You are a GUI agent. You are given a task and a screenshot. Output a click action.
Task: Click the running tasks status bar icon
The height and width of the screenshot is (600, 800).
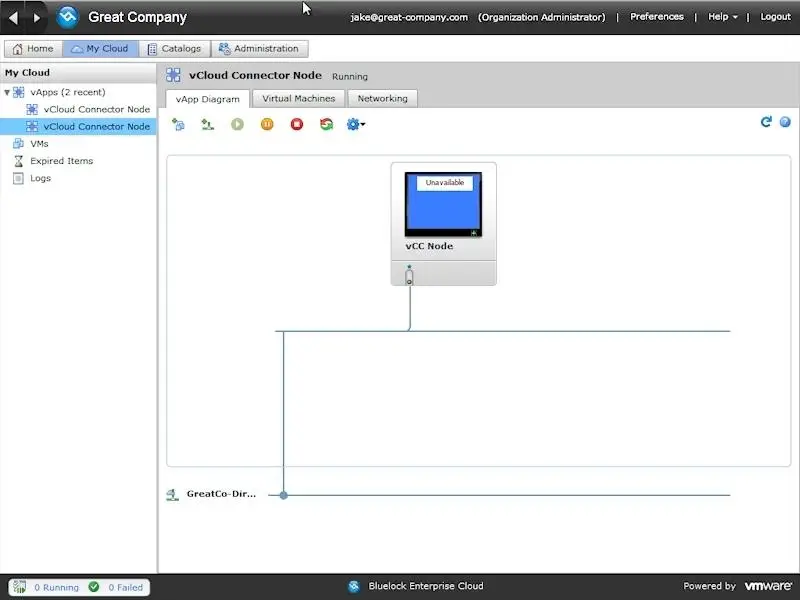pyautogui.click(x=19, y=587)
